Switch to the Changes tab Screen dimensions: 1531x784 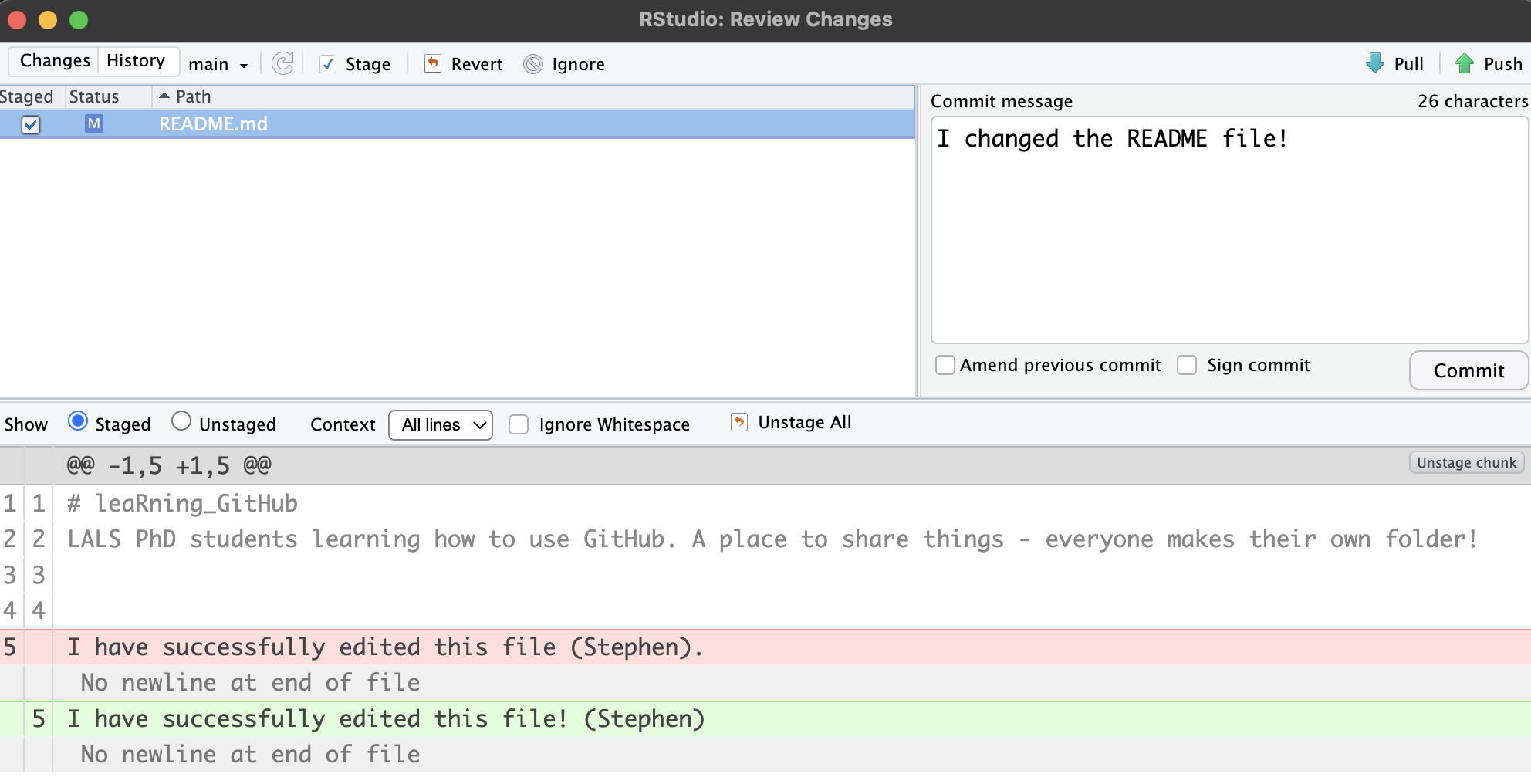55,61
